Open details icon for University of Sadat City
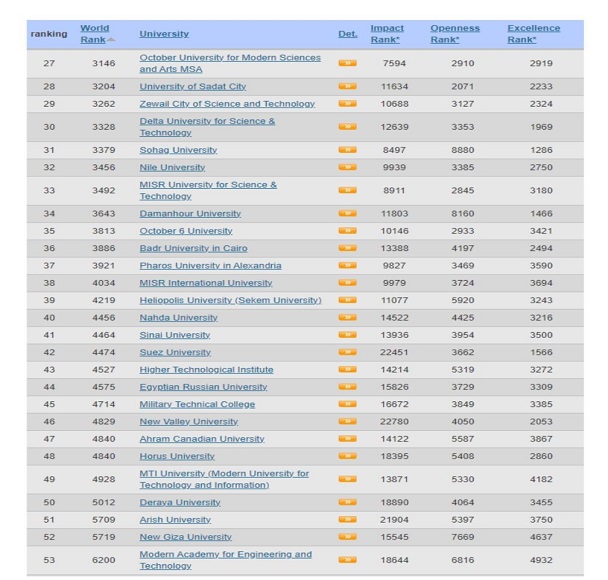This screenshot has width=608, height=580. point(347,87)
